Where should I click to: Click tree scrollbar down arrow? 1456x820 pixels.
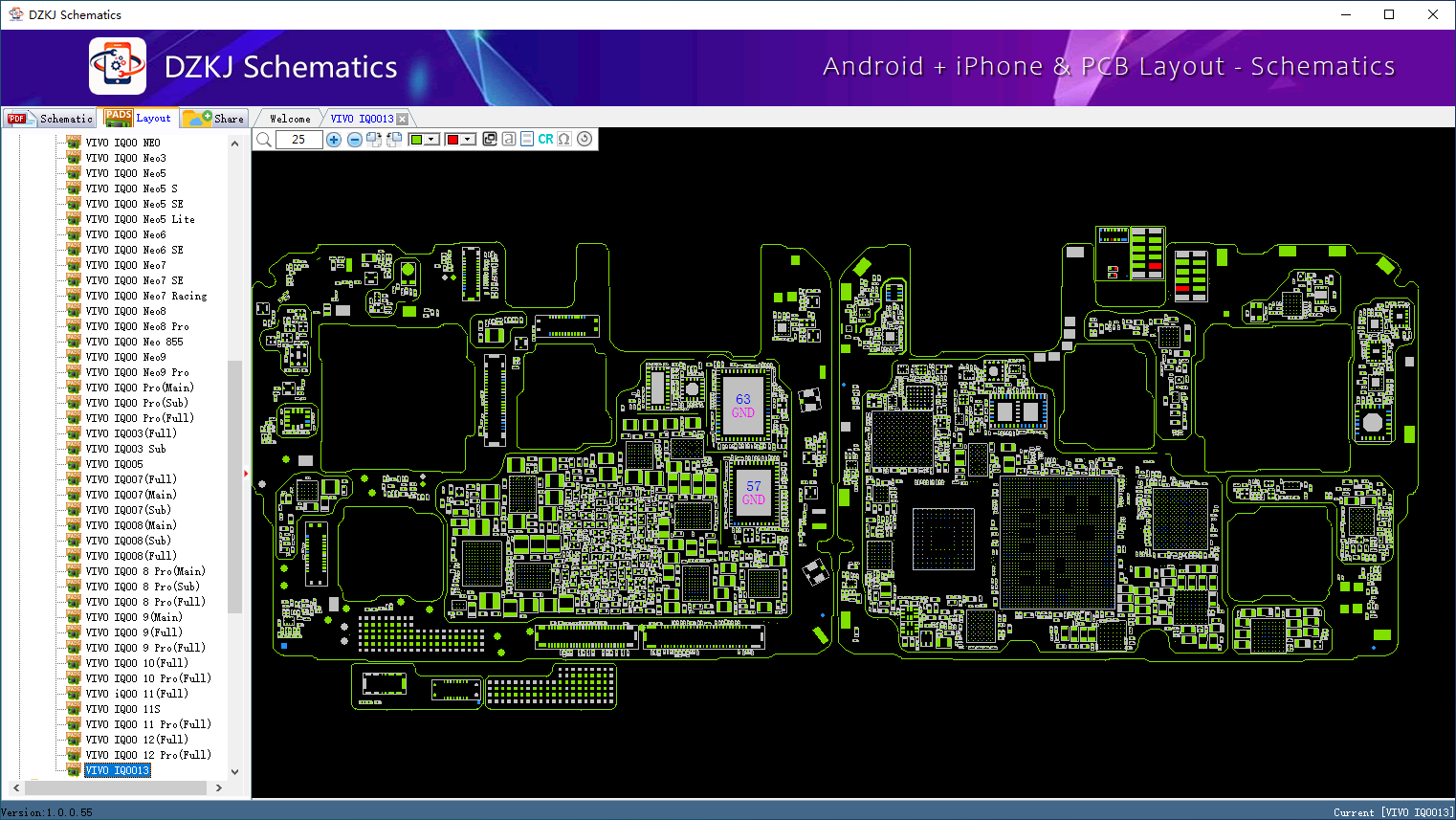tap(235, 771)
